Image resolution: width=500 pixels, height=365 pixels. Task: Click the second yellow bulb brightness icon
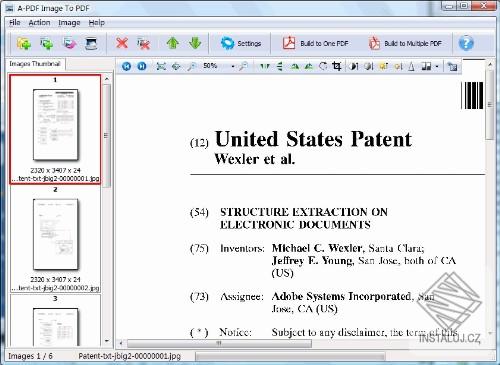click(x=398, y=66)
